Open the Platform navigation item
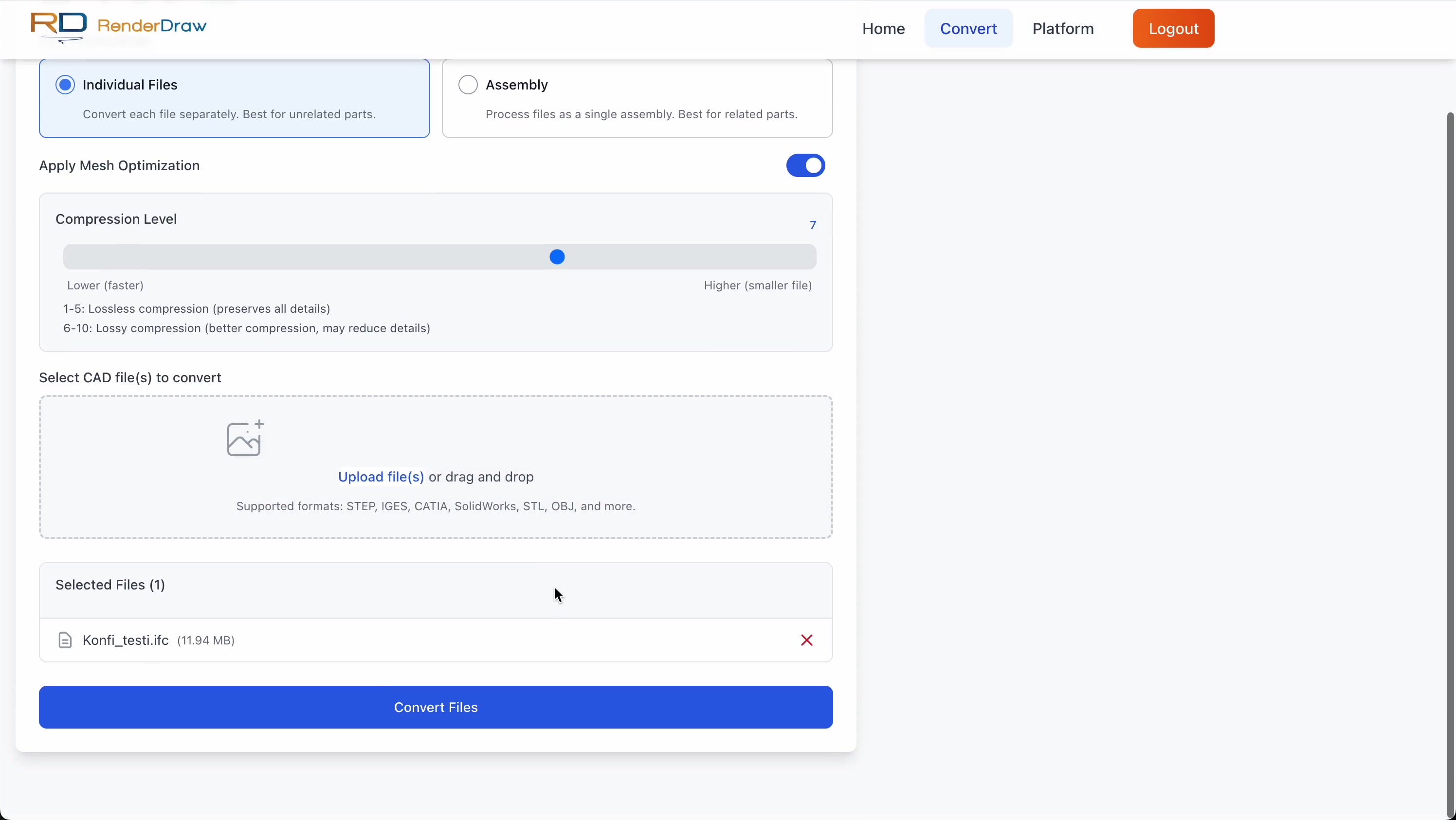The height and width of the screenshot is (820, 1456). click(1063, 29)
